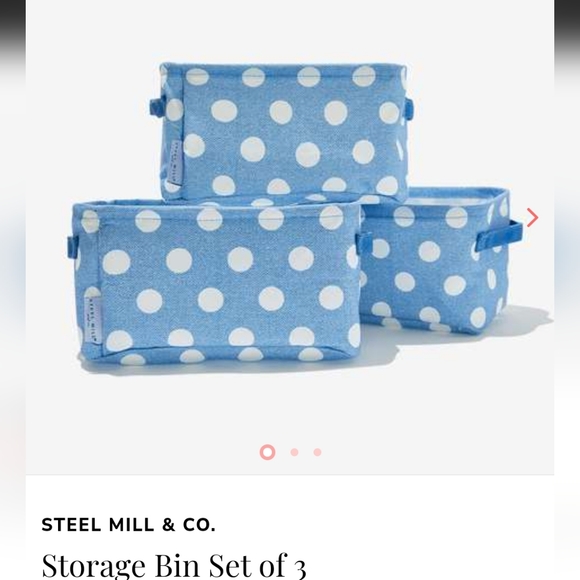Select the first active carousel dot
Image resolution: width=580 pixels, height=580 pixels.
(267, 452)
